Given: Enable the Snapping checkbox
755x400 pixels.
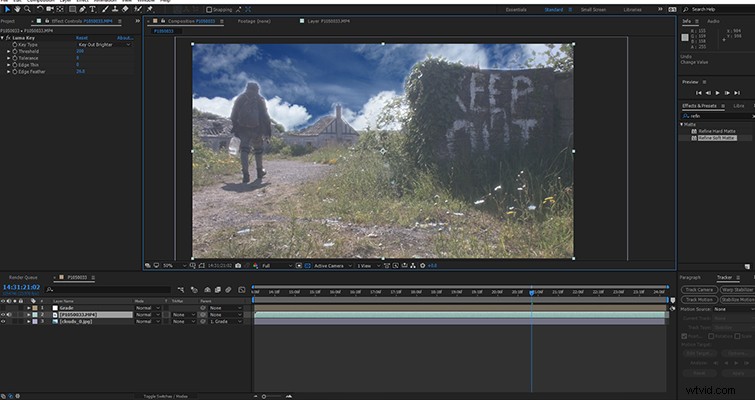Looking at the screenshot, I should (209, 10).
